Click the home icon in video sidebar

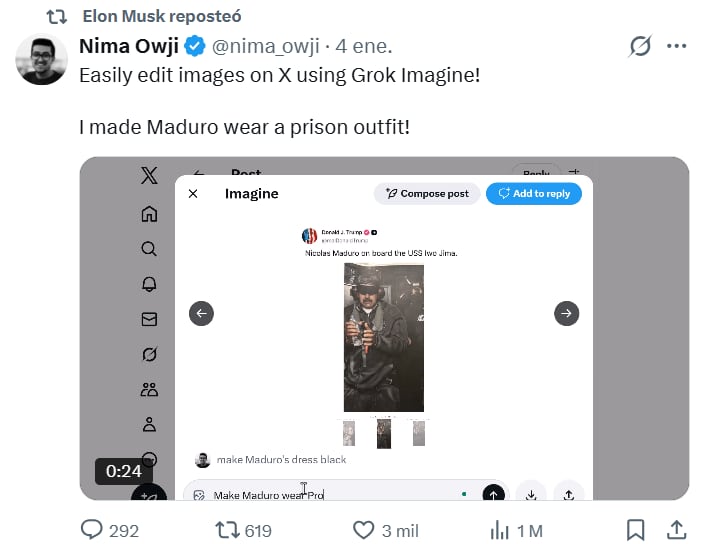coord(149,213)
